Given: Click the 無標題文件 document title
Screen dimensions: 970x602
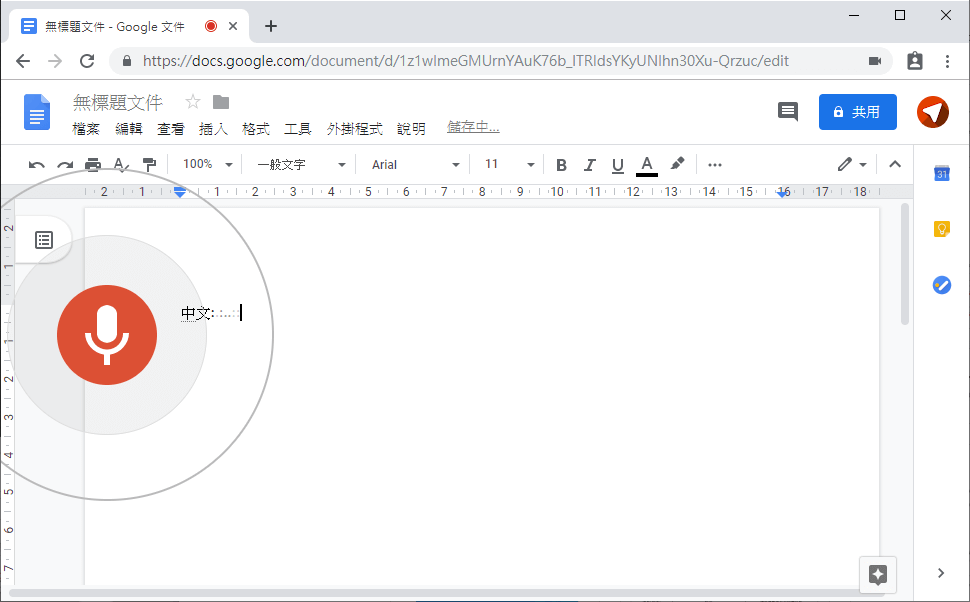Looking at the screenshot, I should pyautogui.click(x=118, y=102).
